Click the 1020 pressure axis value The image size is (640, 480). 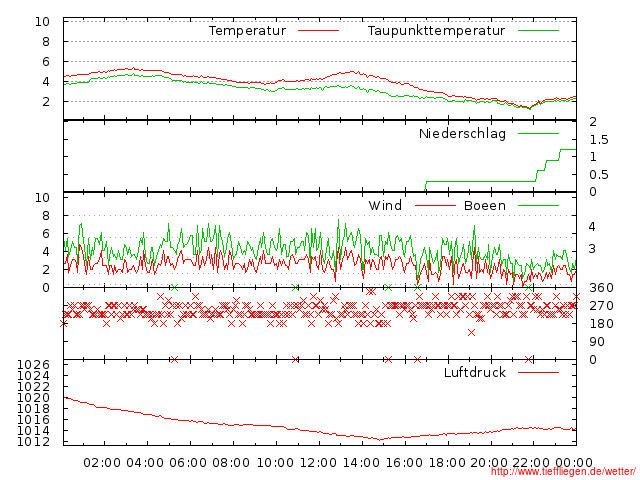tap(33, 398)
